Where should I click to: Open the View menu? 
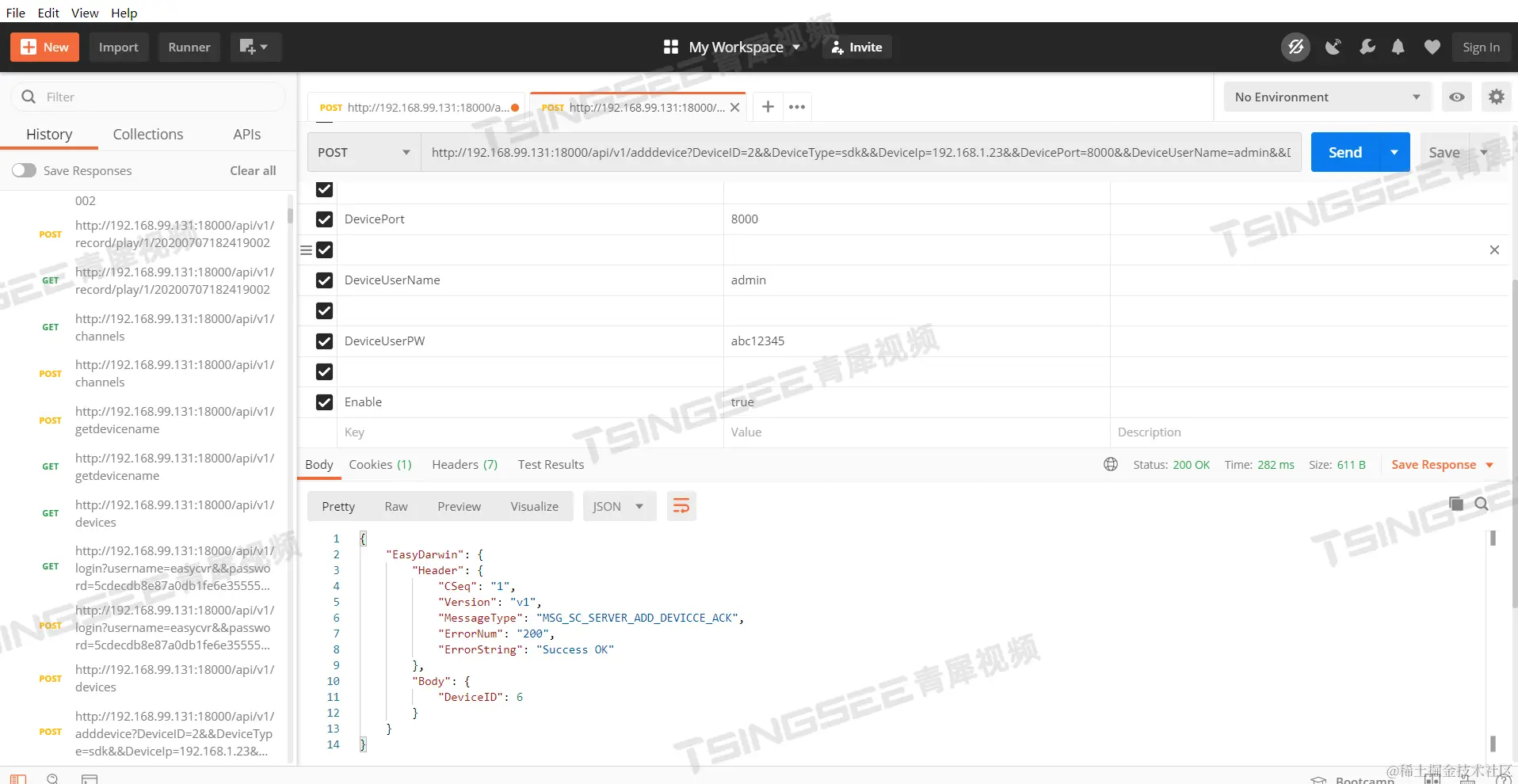tap(85, 13)
